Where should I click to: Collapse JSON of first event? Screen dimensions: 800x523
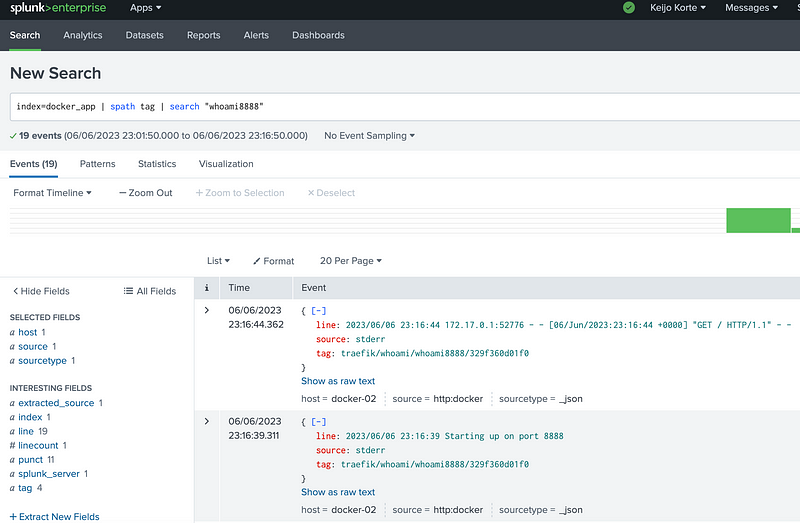(x=318, y=311)
